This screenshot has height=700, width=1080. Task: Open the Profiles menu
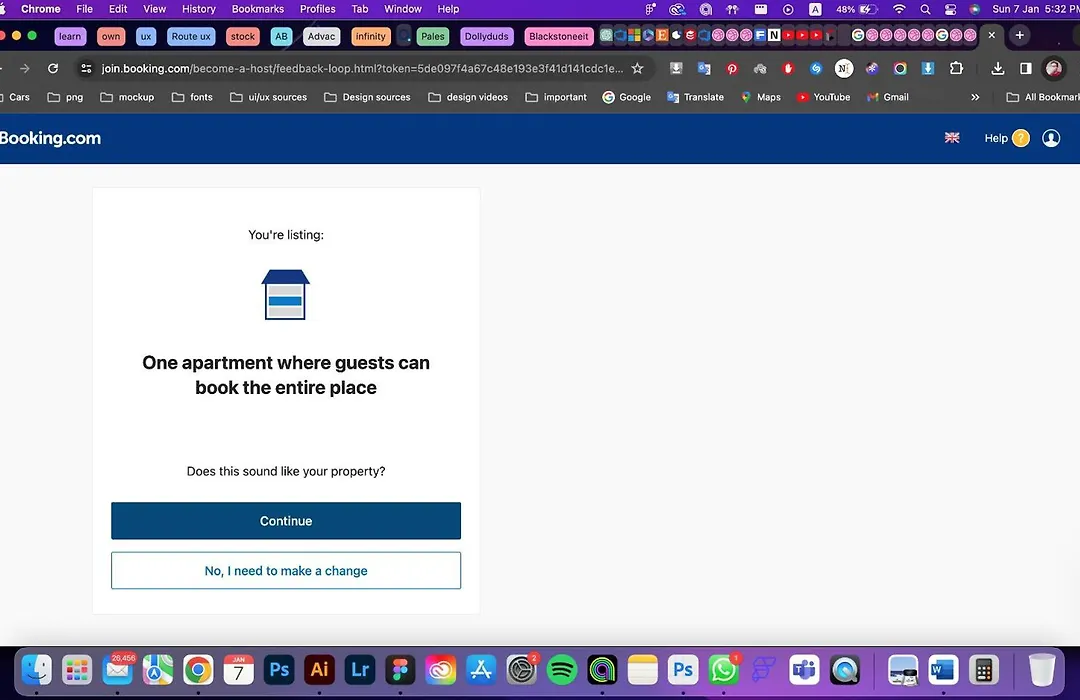click(x=318, y=9)
